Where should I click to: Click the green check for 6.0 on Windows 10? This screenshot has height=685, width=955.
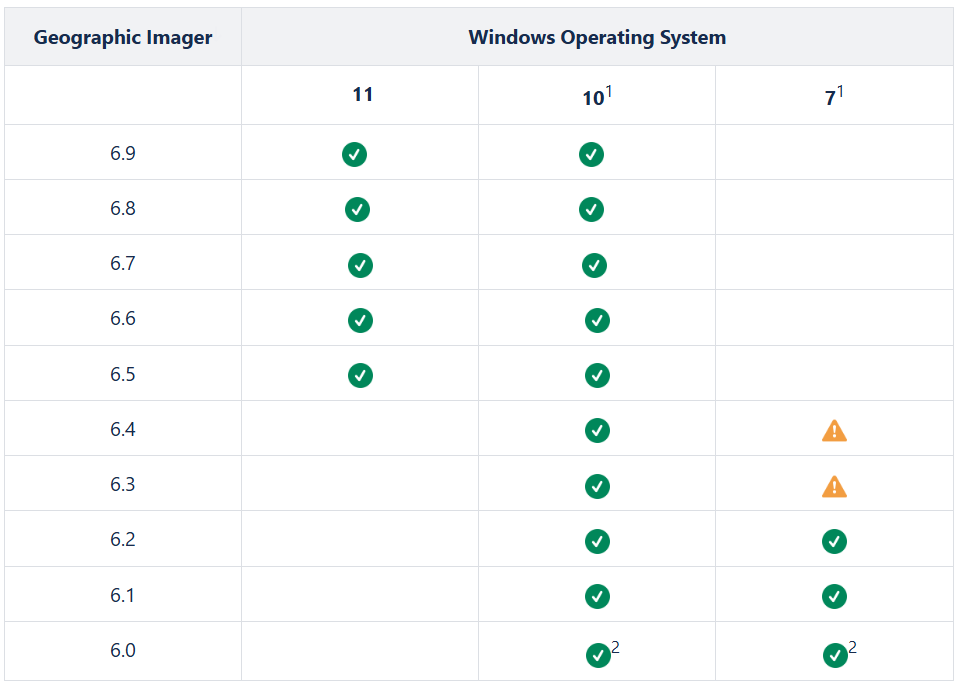(598, 656)
